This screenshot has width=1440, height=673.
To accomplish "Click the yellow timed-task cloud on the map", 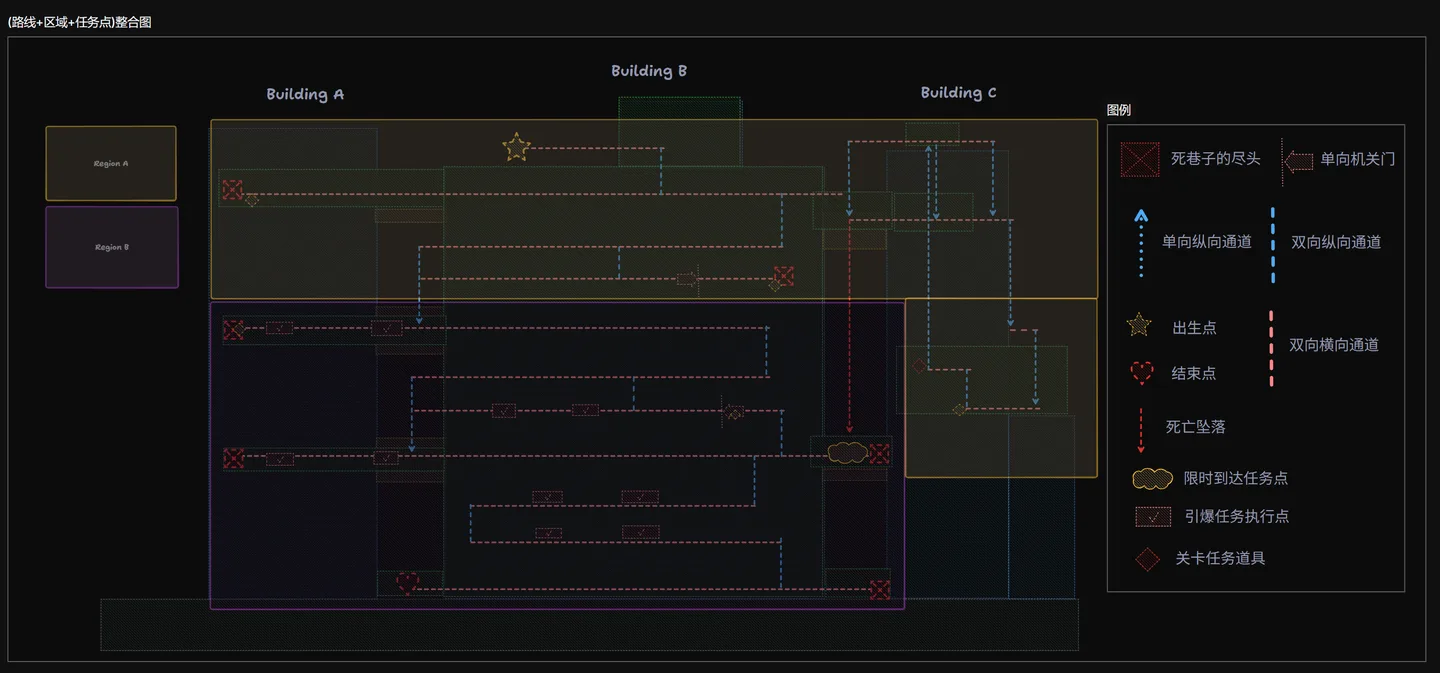I will [x=846, y=453].
